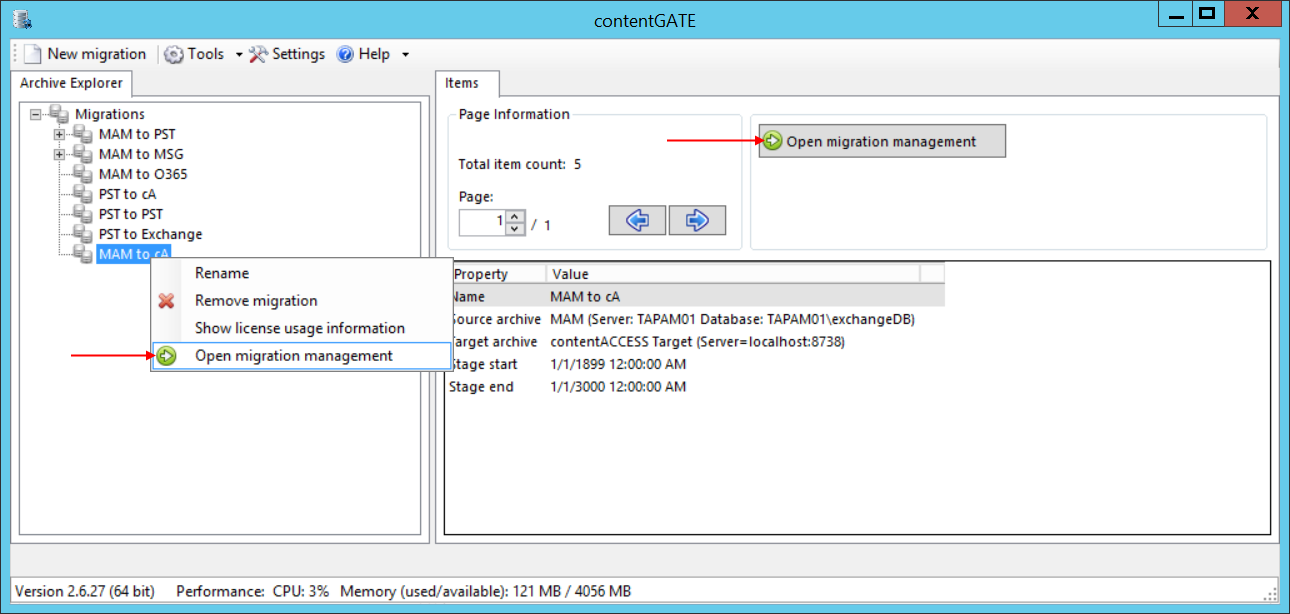
Task: Select PST to Exchange migration
Action: tap(150, 234)
